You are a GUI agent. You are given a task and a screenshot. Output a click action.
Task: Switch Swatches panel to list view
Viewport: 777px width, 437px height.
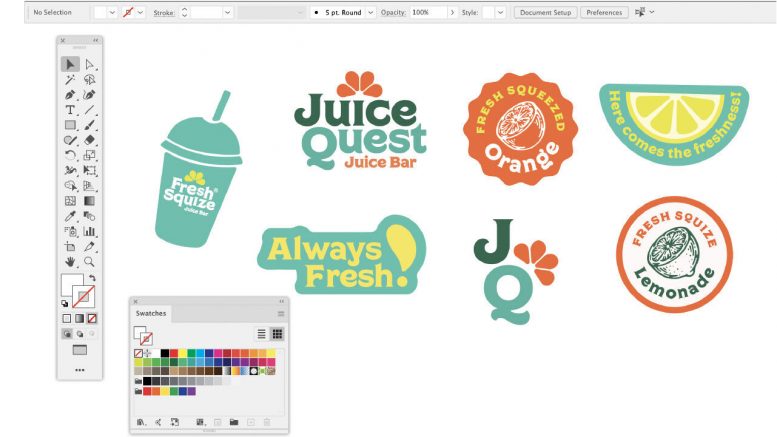click(261, 334)
